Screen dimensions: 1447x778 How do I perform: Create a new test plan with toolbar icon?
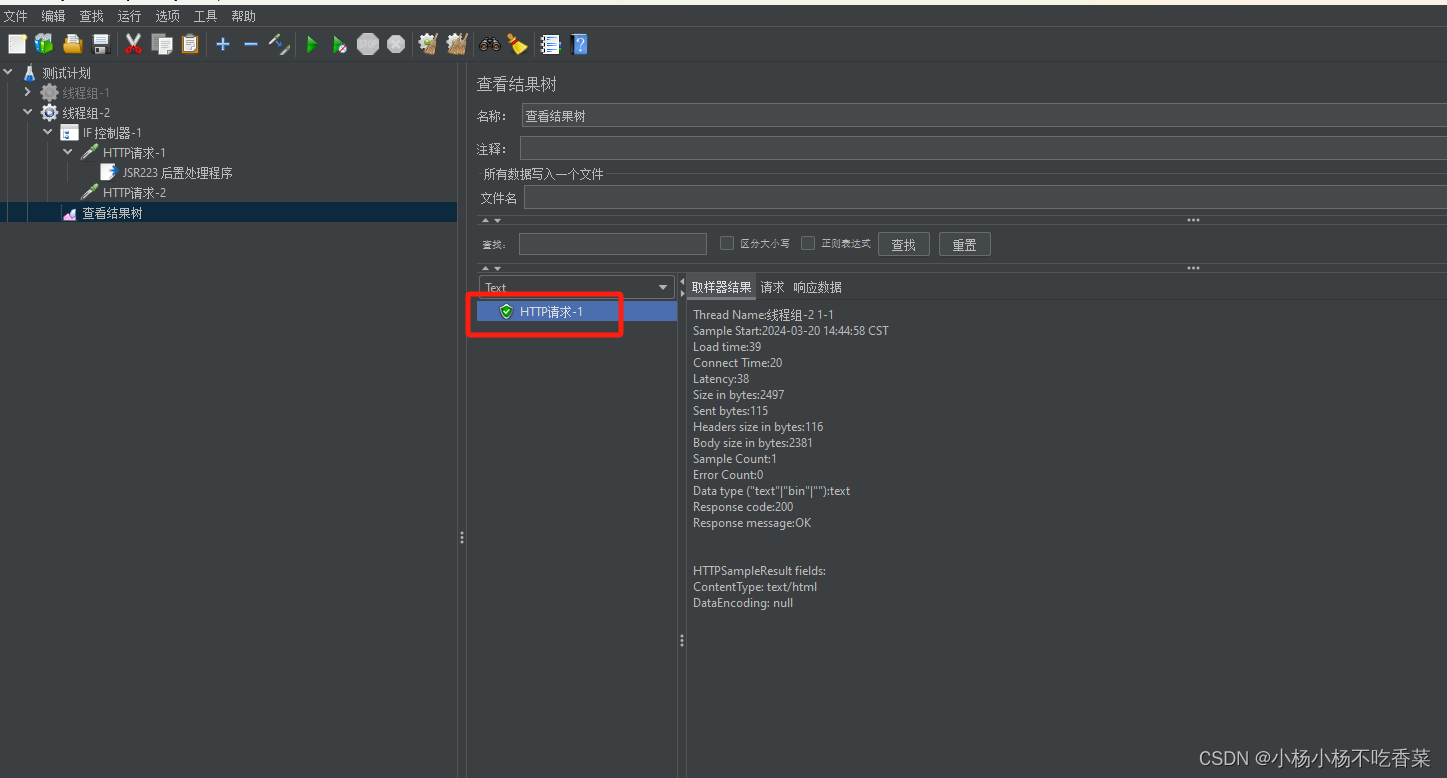(17, 44)
